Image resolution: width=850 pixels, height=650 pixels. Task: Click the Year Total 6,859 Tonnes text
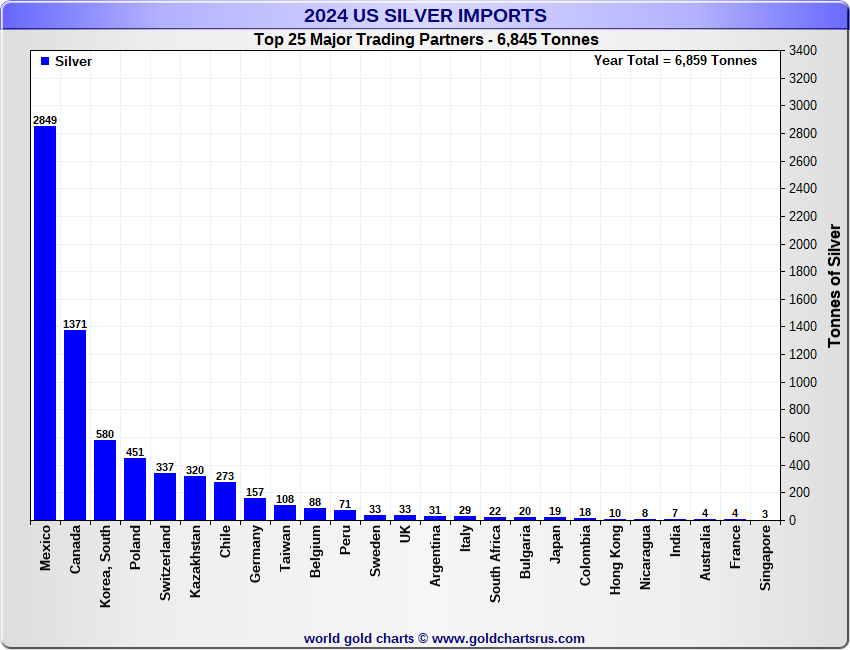pos(675,61)
